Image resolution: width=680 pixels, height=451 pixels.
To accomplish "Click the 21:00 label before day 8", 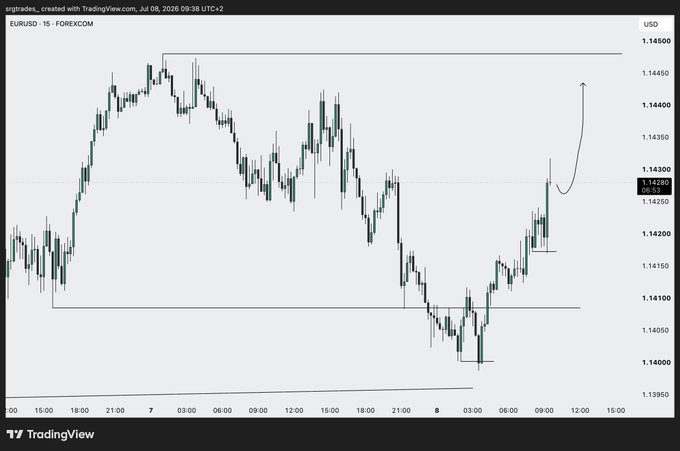I will click(401, 410).
